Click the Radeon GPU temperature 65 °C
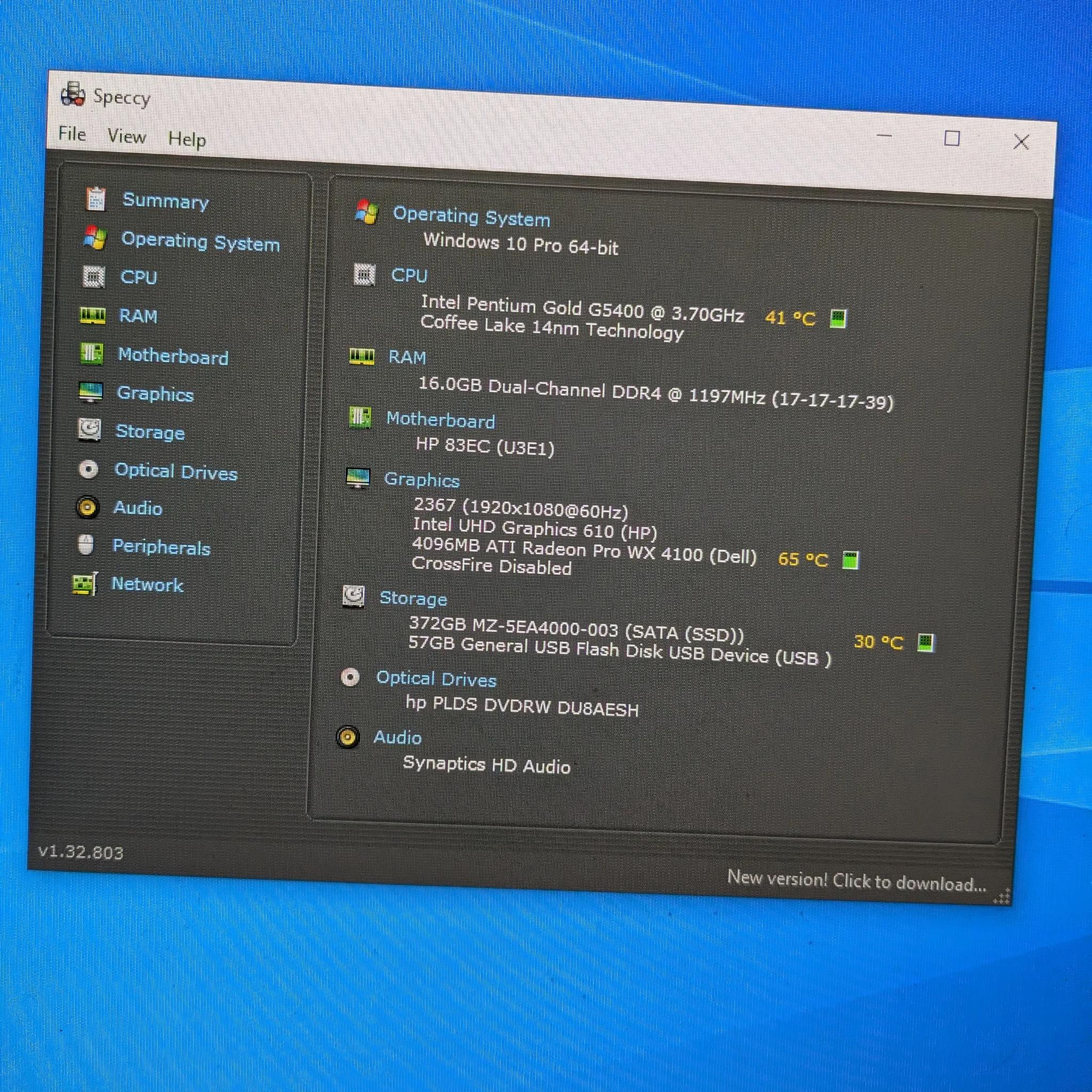The height and width of the screenshot is (1092, 1092). (x=803, y=559)
